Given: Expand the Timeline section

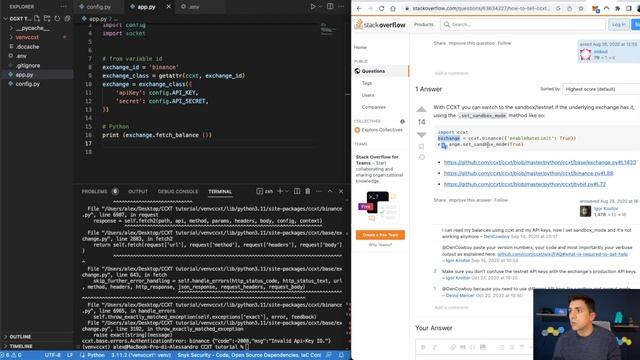Looking at the screenshot, I should [21, 346].
